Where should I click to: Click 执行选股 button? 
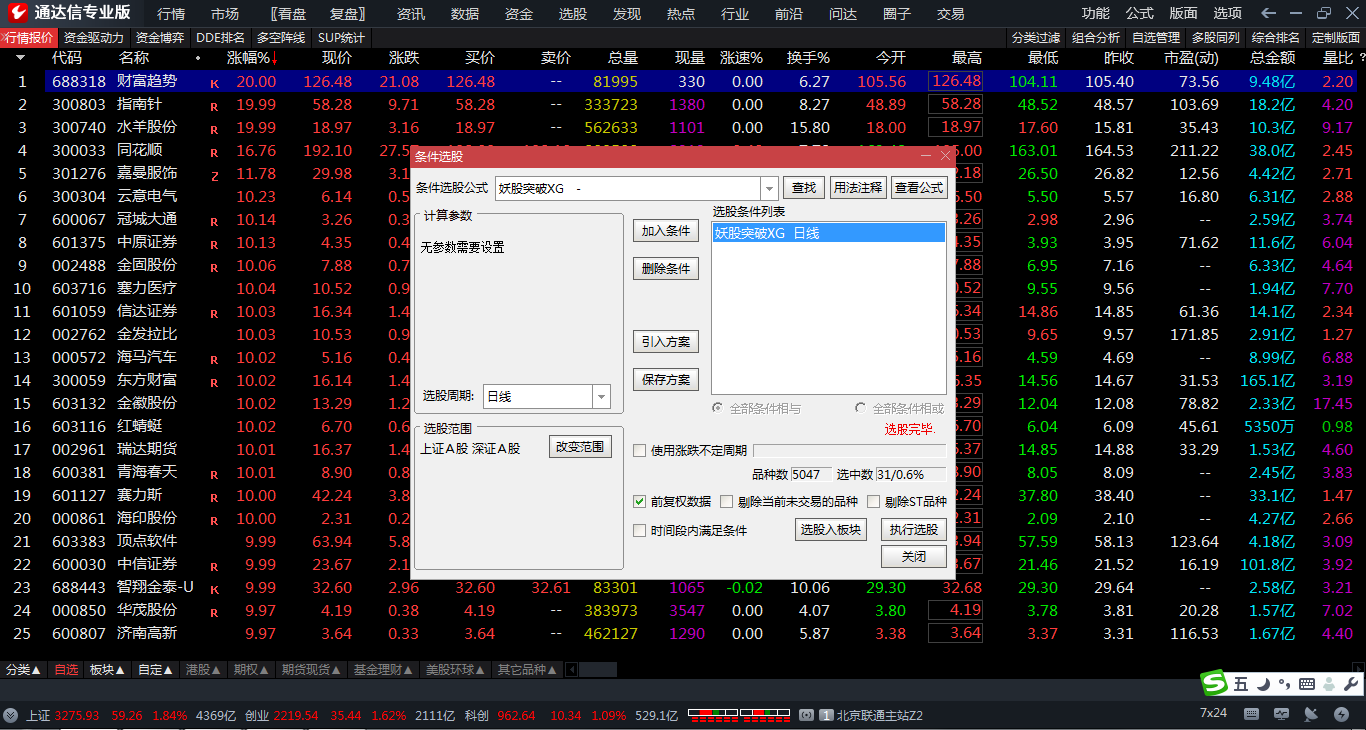[914, 530]
